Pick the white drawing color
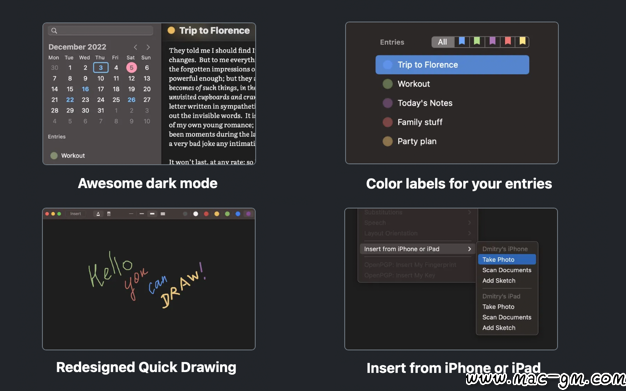The height and width of the screenshot is (391, 626). (x=196, y=214)
